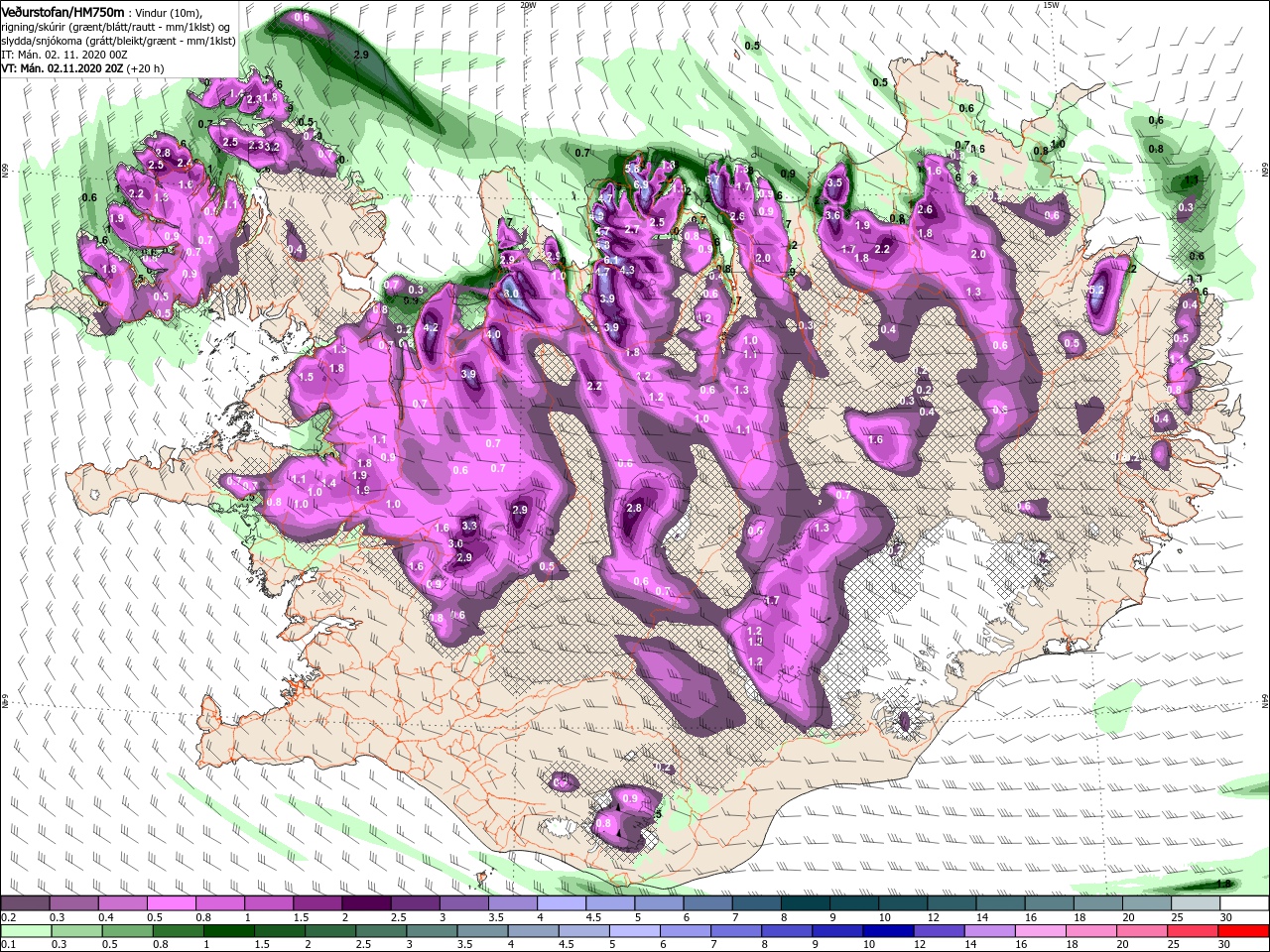Viewport: 1270px width, 952px height.
Task: Pick the 7 swatch in upper snow legend row
Action: 757,903
